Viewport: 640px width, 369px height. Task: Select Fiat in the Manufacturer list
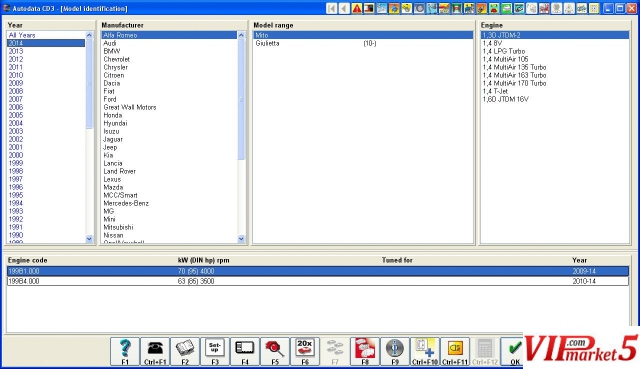pos(169,91)
